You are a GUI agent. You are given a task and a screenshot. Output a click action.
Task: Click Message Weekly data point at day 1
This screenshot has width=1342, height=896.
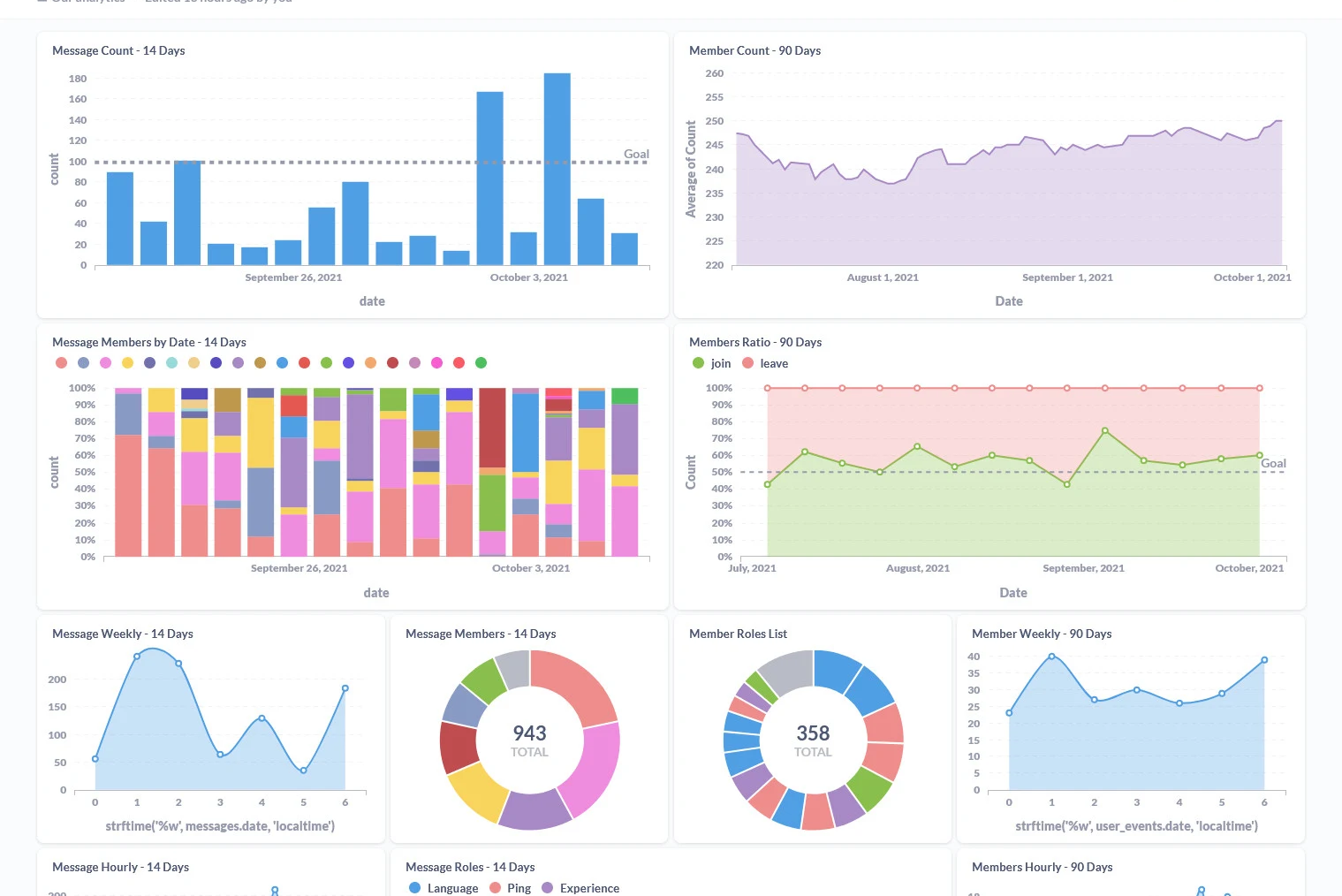pos(137,657)
